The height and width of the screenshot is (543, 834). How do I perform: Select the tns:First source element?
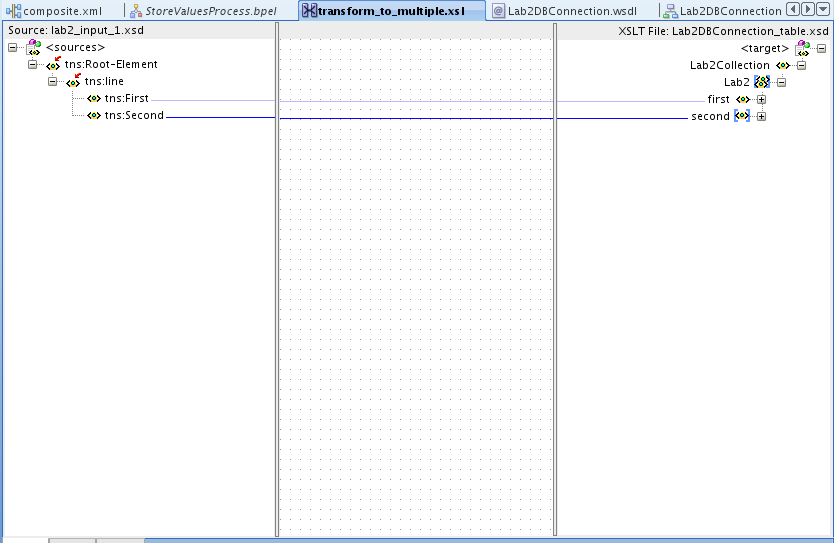[127, 98]
